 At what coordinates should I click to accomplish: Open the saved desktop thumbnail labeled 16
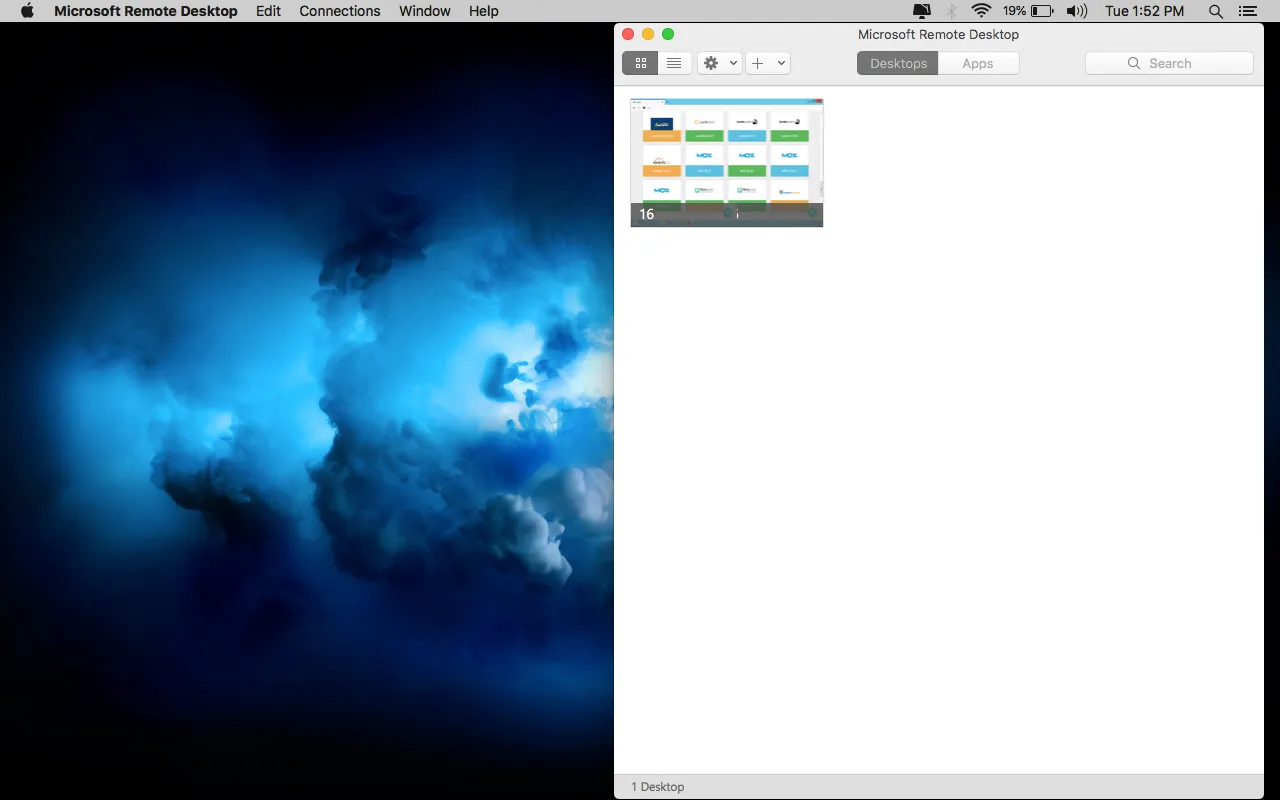727,162
